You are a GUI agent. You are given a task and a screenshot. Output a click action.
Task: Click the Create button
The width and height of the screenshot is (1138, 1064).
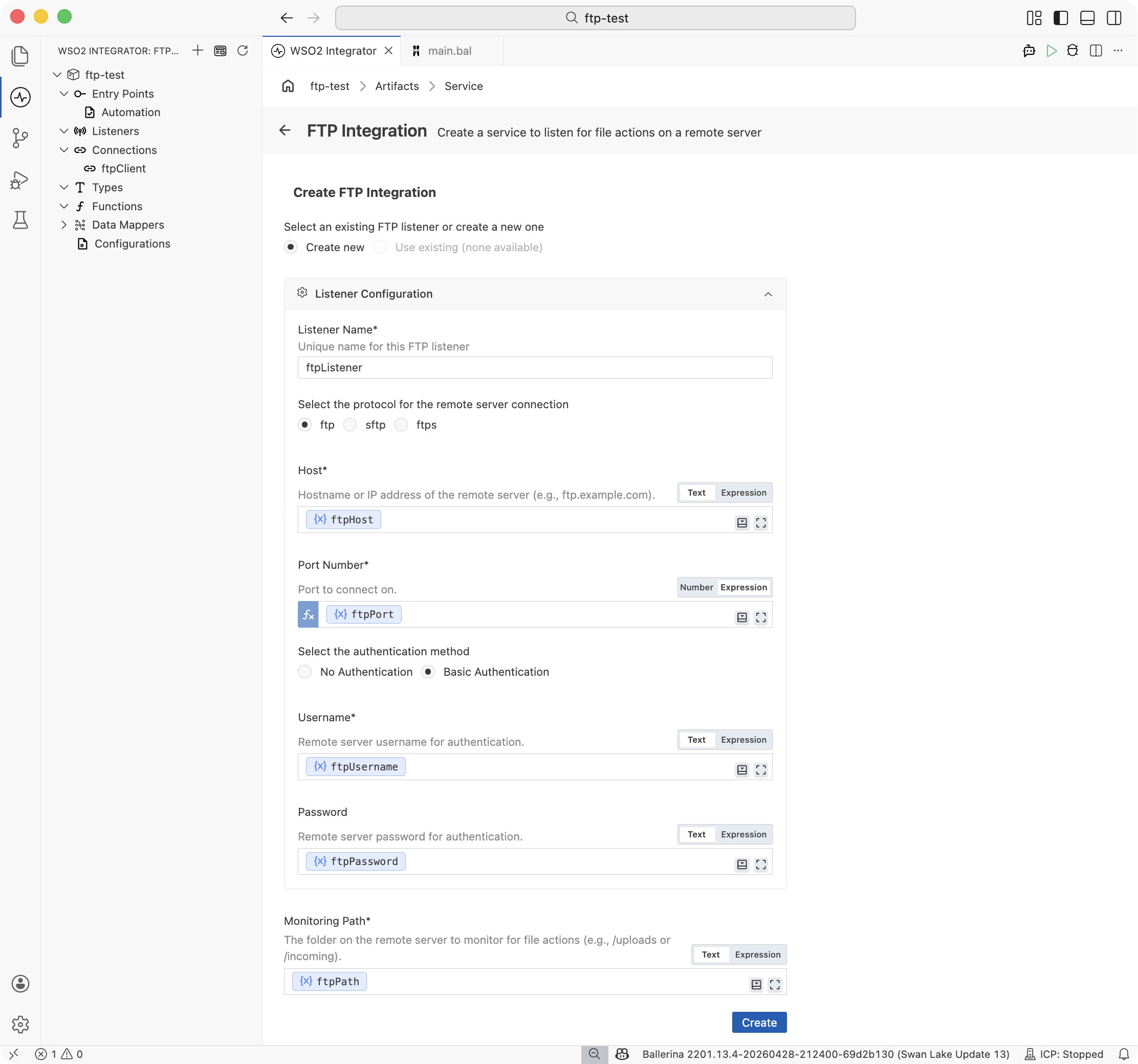tap(759, 1022)
